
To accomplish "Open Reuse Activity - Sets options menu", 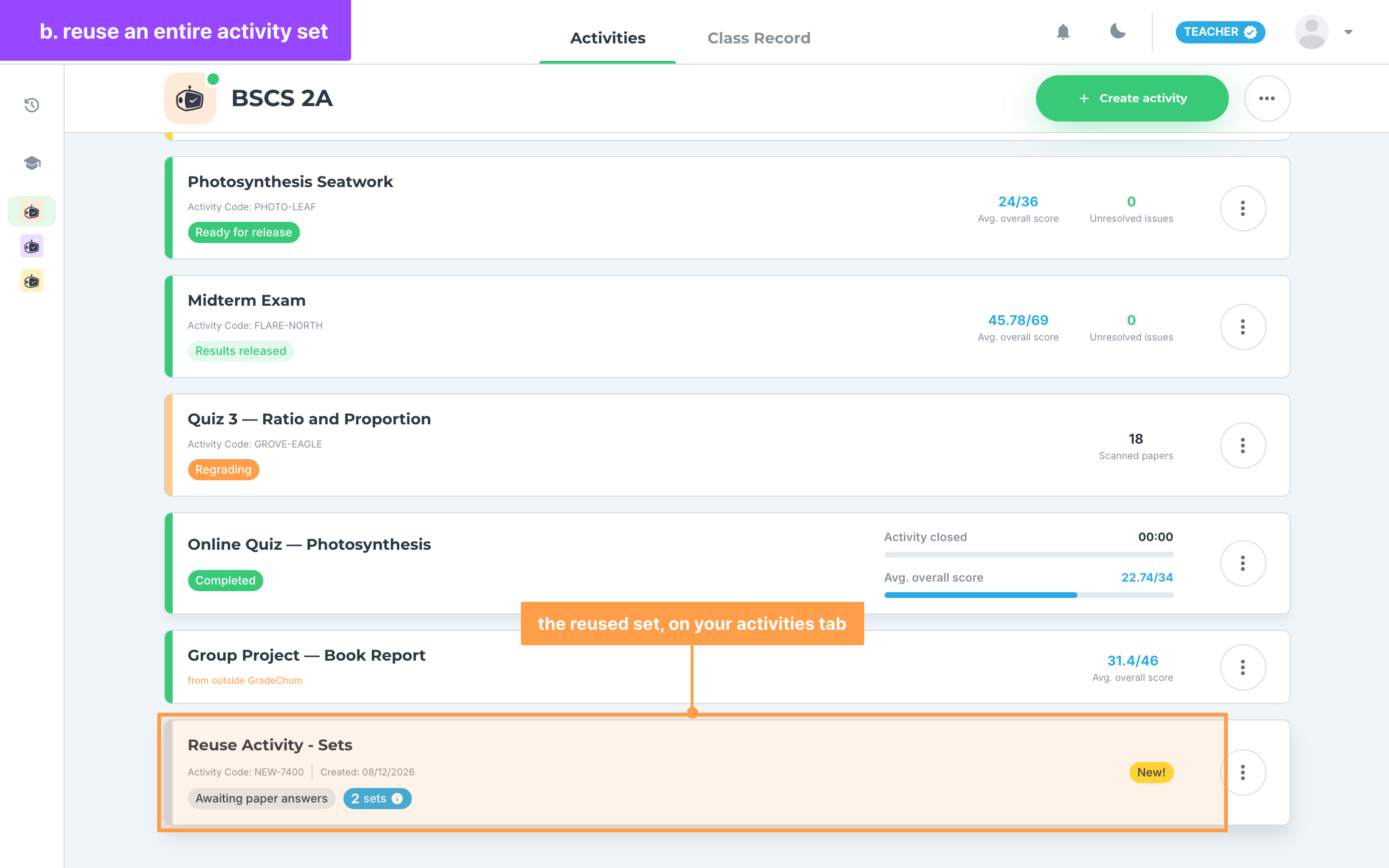I will coord(1243,773).
